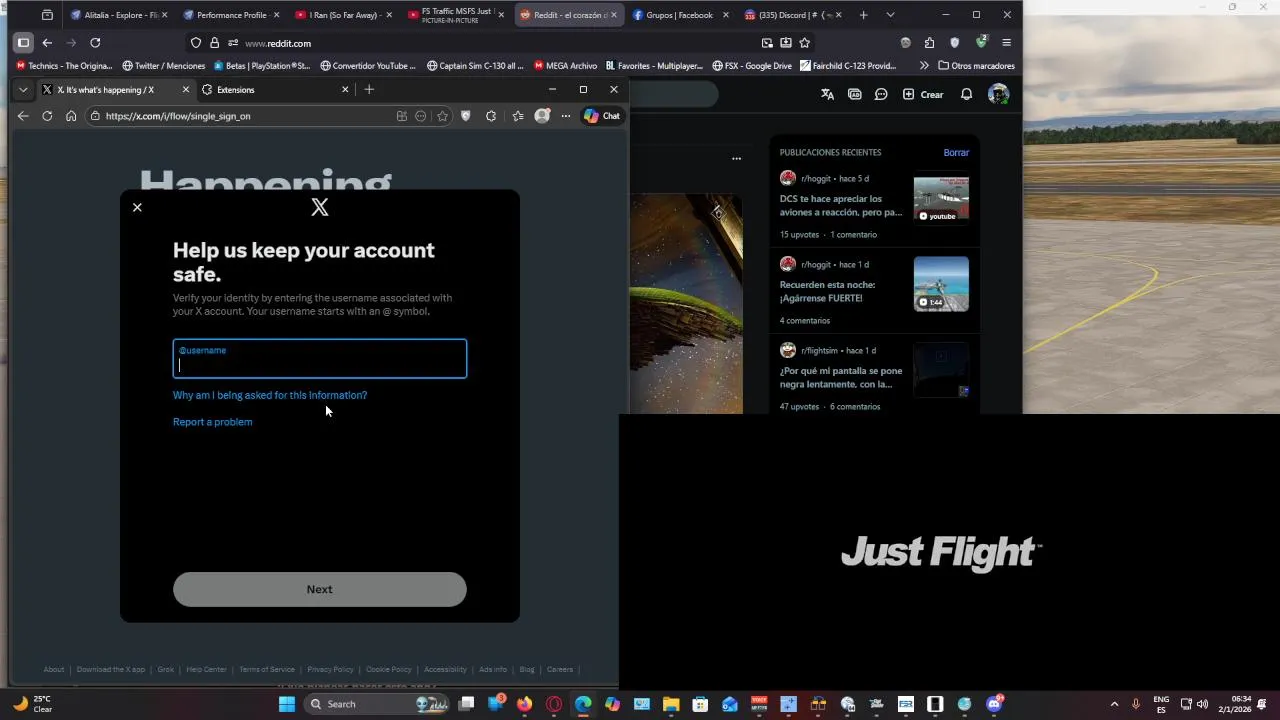Open the taskbar weather widget 25°C Clear

(x=33, y=704)
